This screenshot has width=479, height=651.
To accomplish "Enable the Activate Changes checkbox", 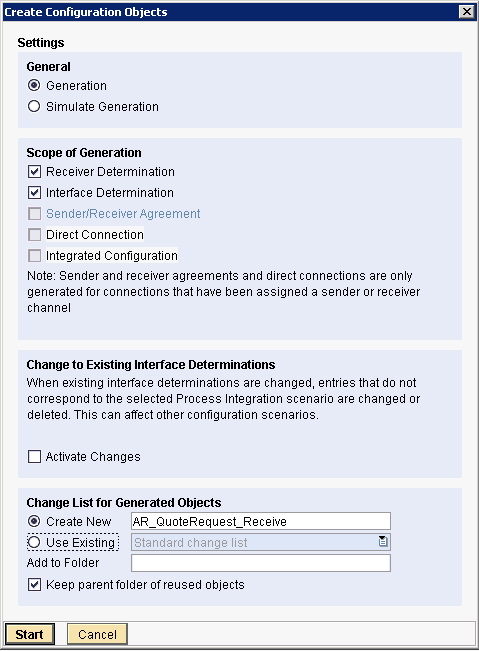I will point(34,457).
